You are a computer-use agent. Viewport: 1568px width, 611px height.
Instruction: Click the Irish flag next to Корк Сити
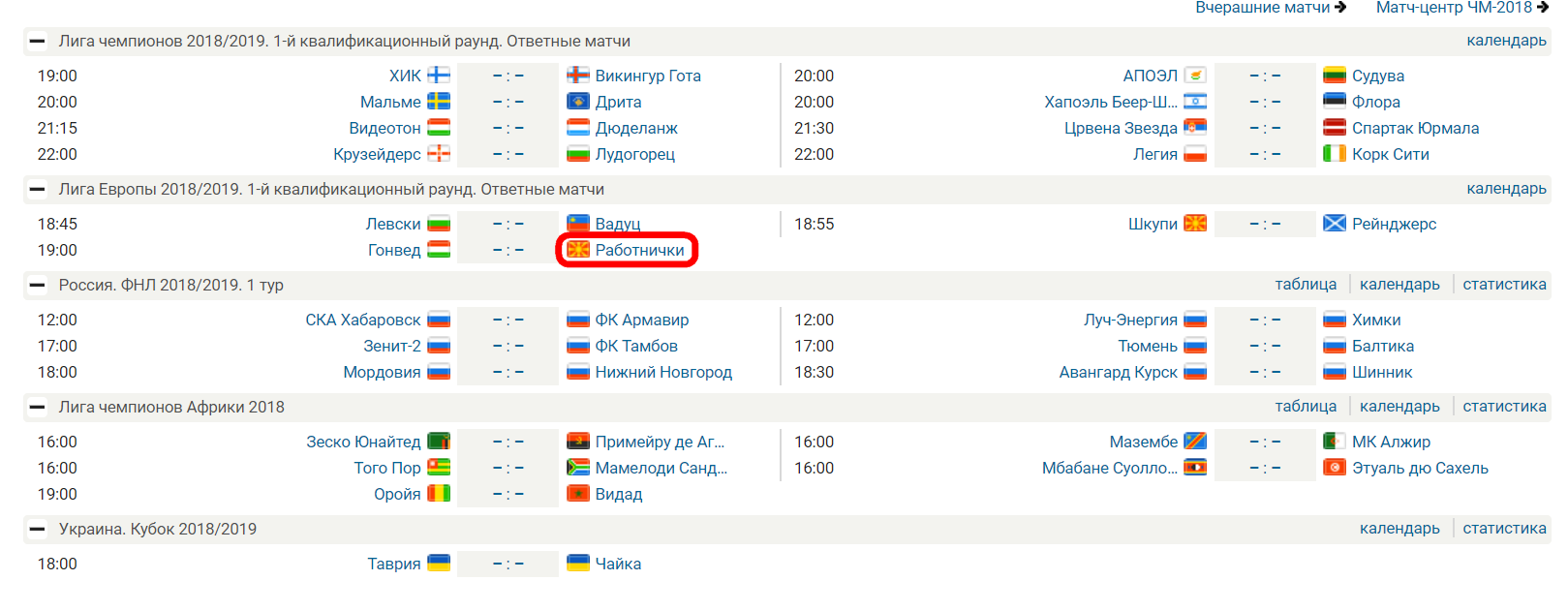[x=1335, y=154]
